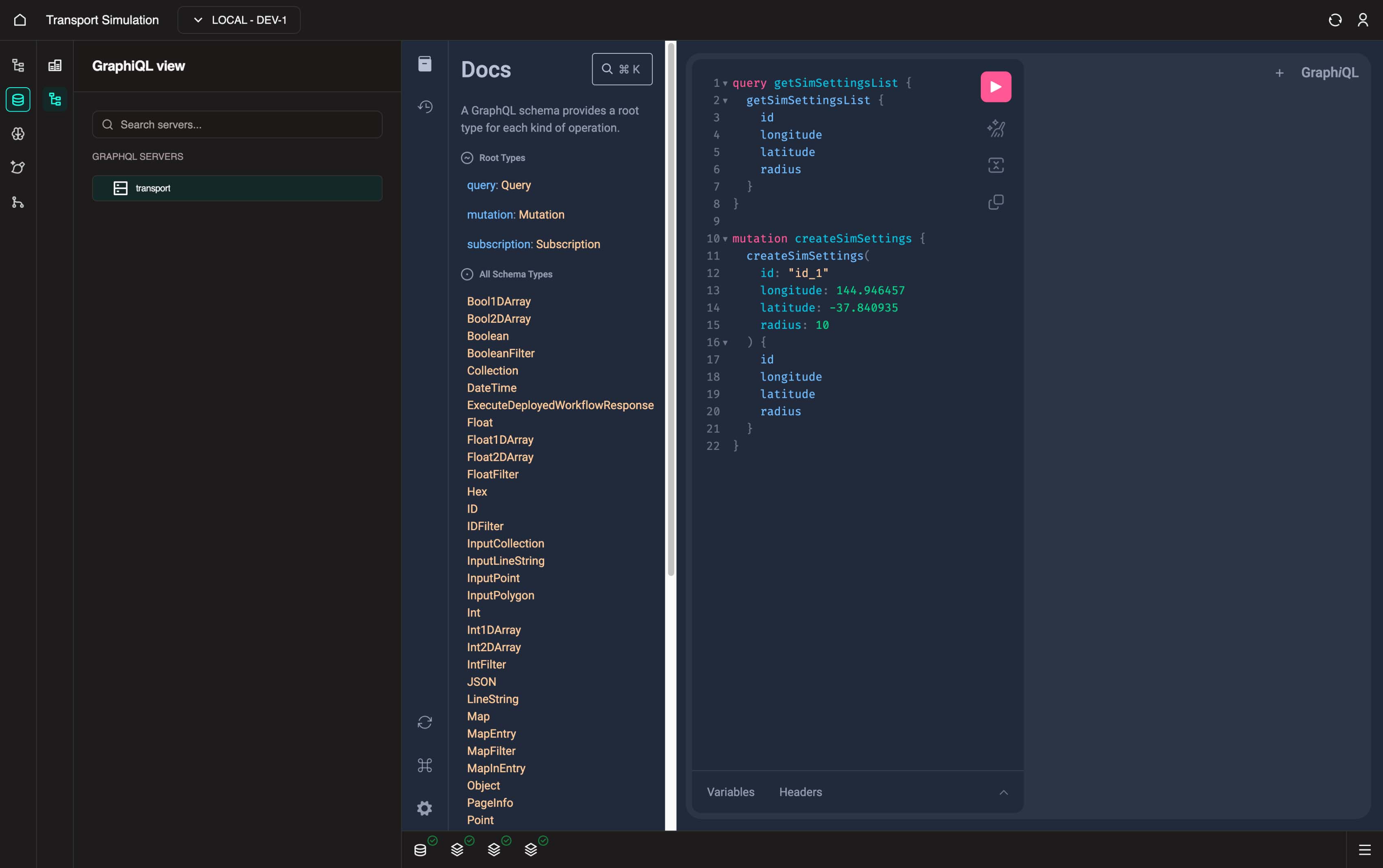Open the Variables tab
Viewport: 1383px width, 868px height.
tap(731, 792)
